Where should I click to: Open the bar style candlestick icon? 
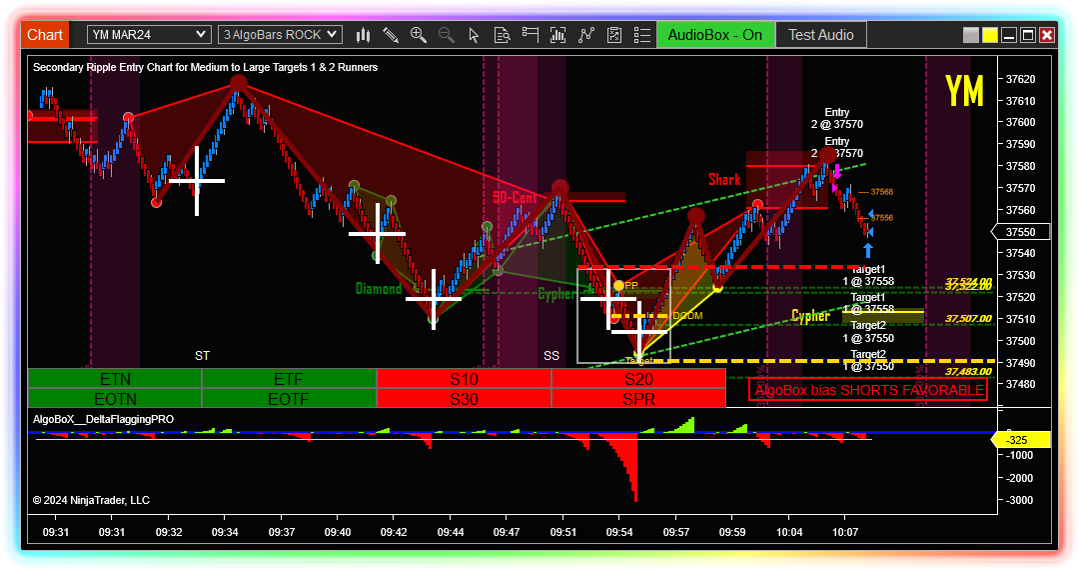363,35
